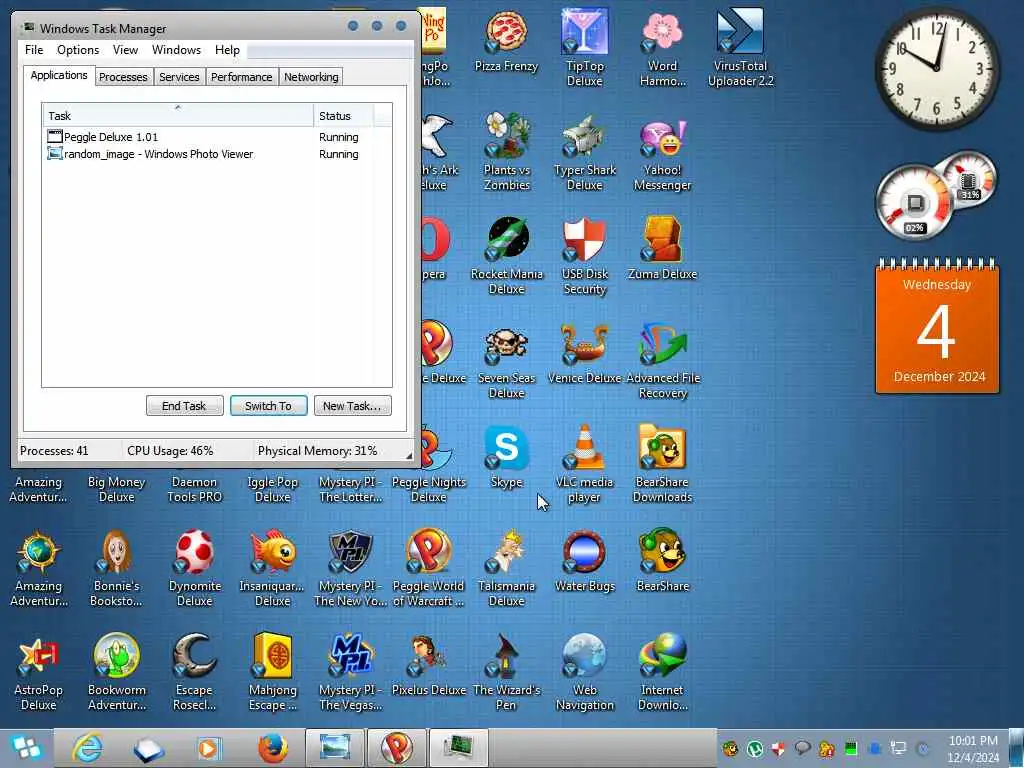Click the Water Bugs icon
Viewport: 1024px width, 768px height.
[584, 560]
